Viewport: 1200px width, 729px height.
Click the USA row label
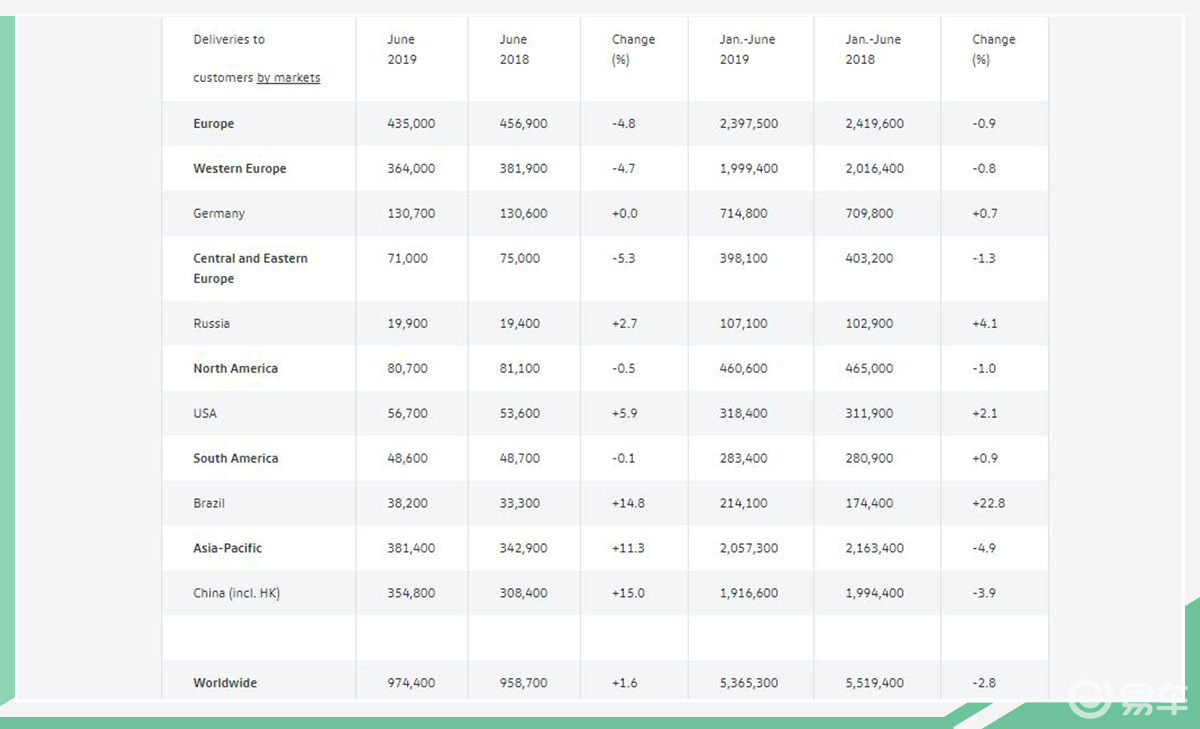(205, 414)
